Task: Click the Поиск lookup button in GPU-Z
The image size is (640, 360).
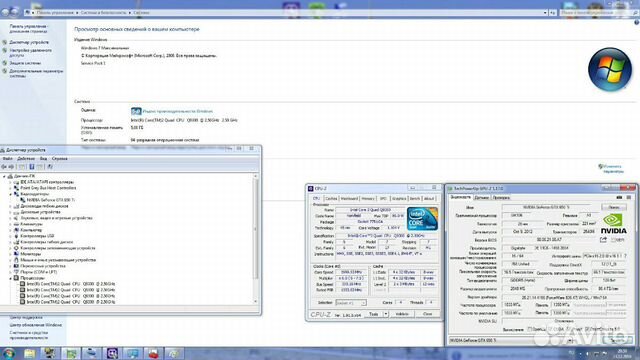Action: (614, 207)
